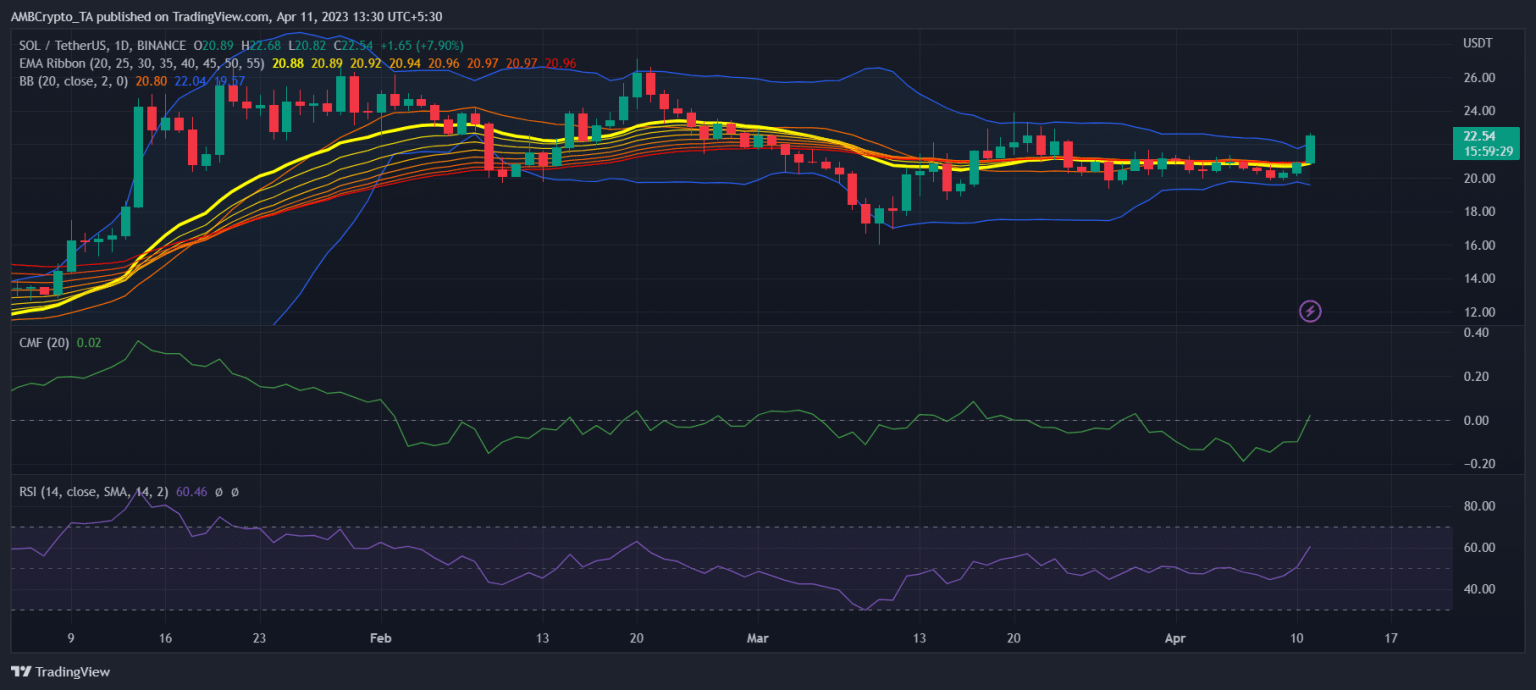
Task: Click the last green candle on the chart
Action: click(x=1310, y=149)
